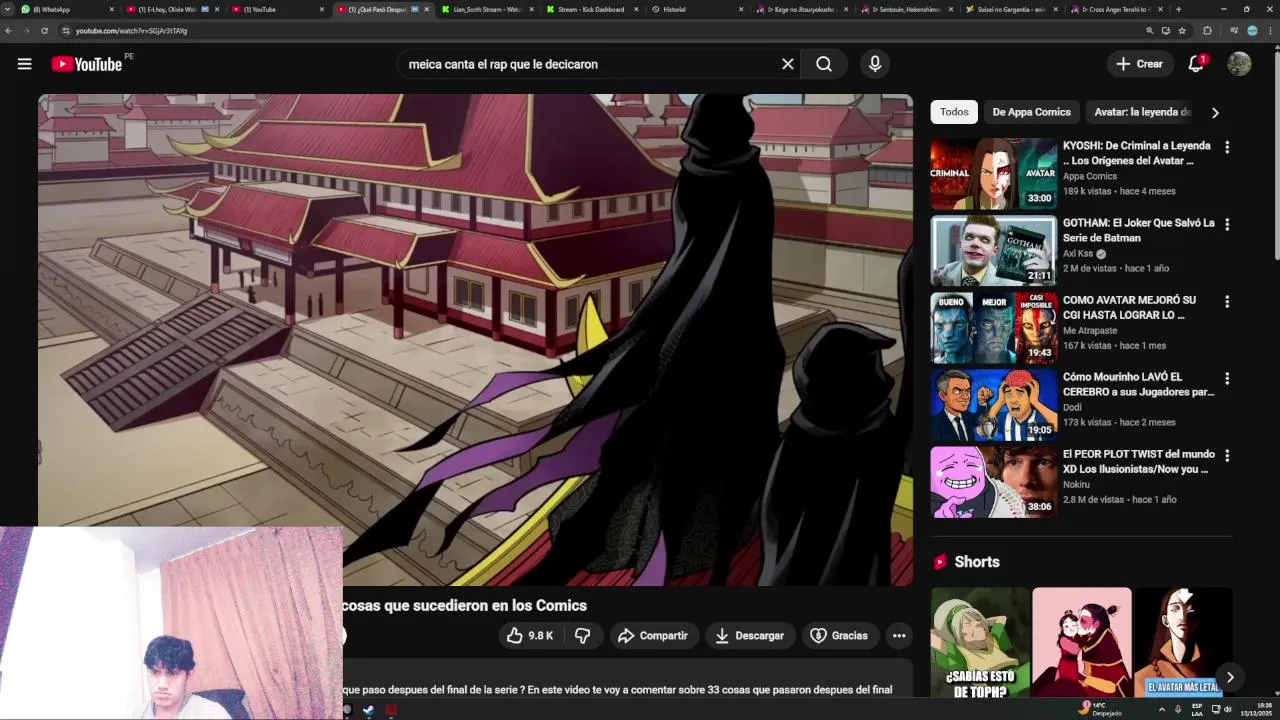Click the Compartir button
Image resolution: width=1280 pixels, height=720 pixels.
pyautogui.click(x=653, y=636)
